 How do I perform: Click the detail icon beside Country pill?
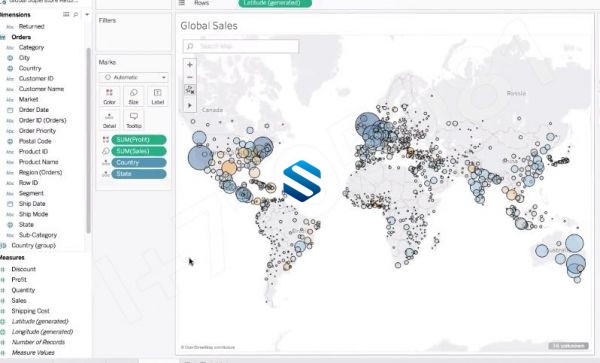pos(105,163)
